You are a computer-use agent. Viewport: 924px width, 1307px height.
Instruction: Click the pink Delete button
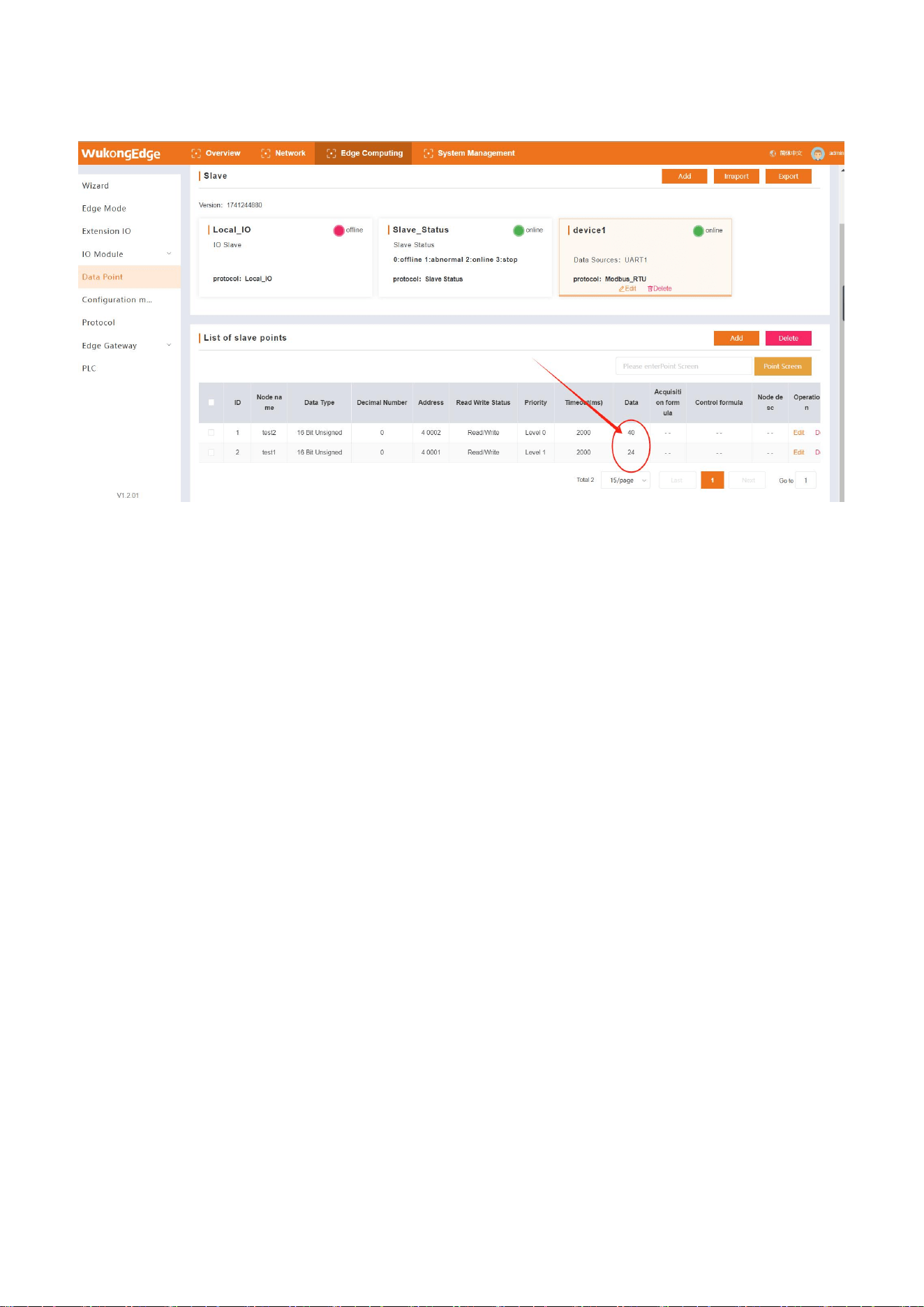click(x=789, y=339)
